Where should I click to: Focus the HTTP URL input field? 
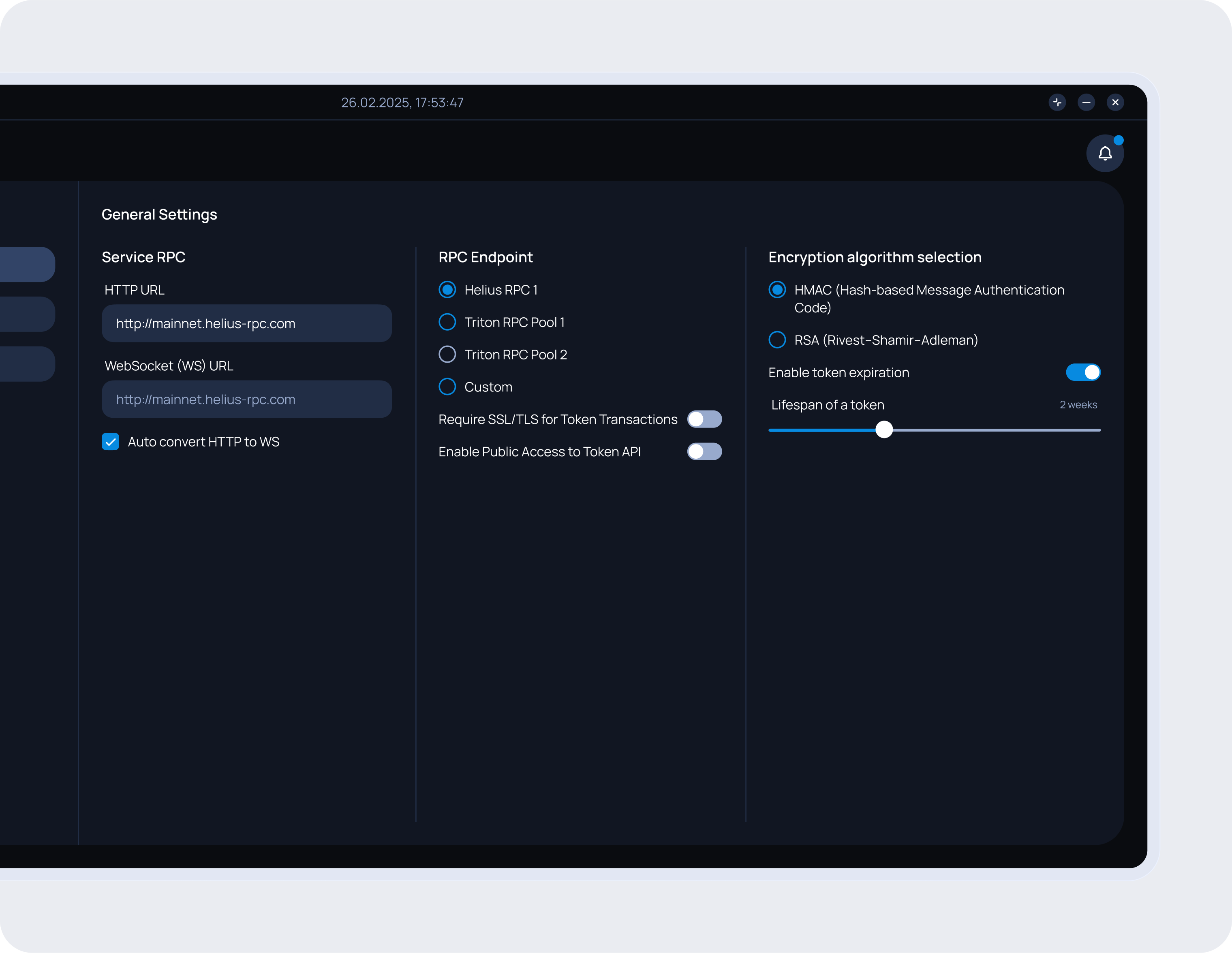click(246, 323)
